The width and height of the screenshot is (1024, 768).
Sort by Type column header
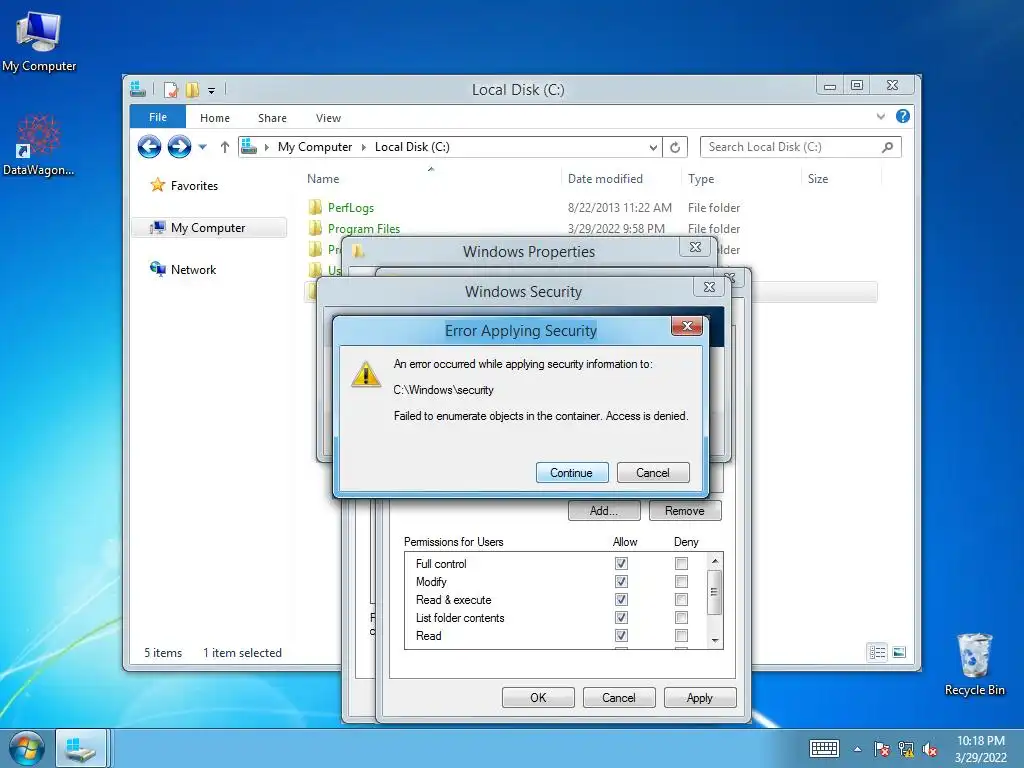click(x=701, y=179)
